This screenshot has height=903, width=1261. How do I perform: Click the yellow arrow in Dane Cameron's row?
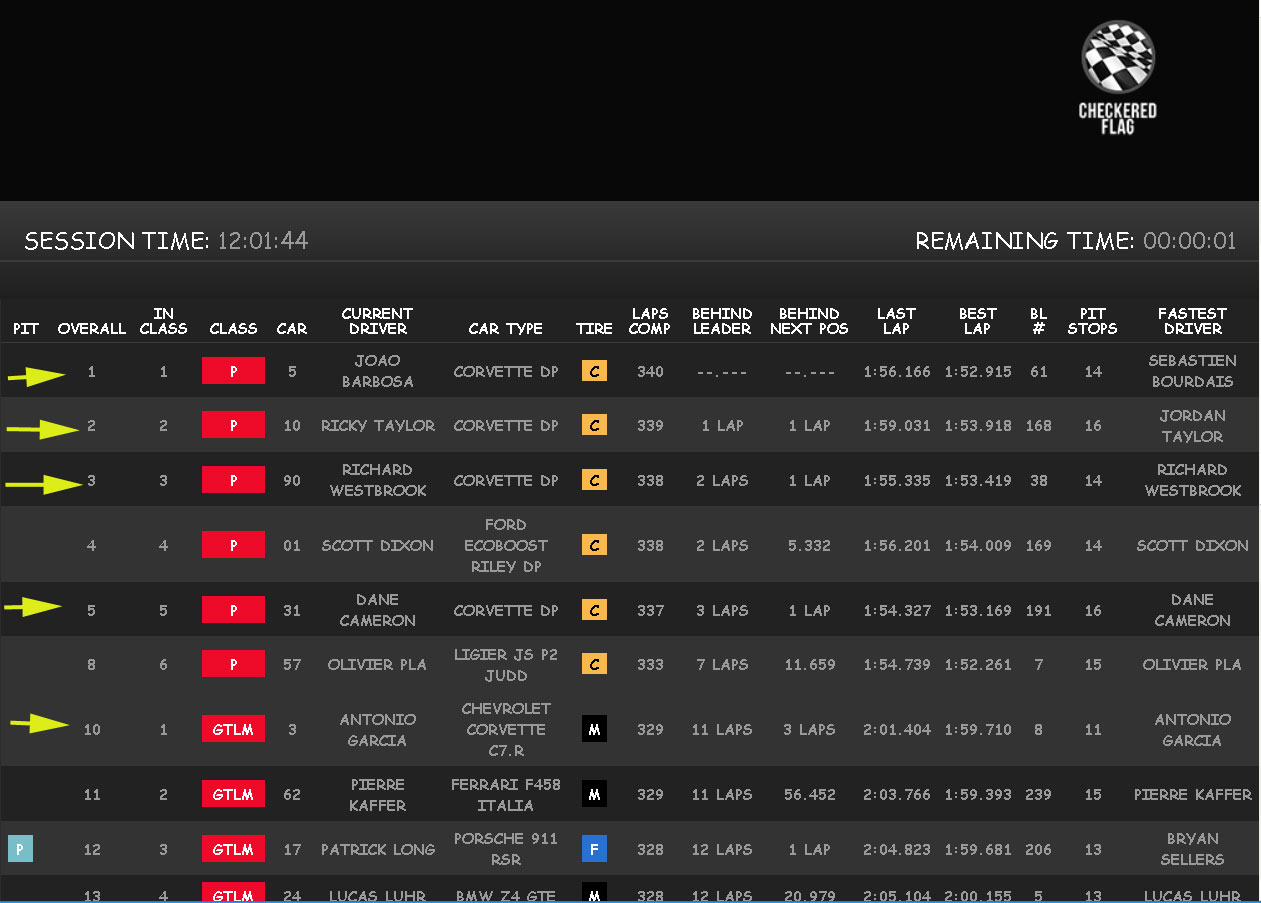[x=33, y=606]
